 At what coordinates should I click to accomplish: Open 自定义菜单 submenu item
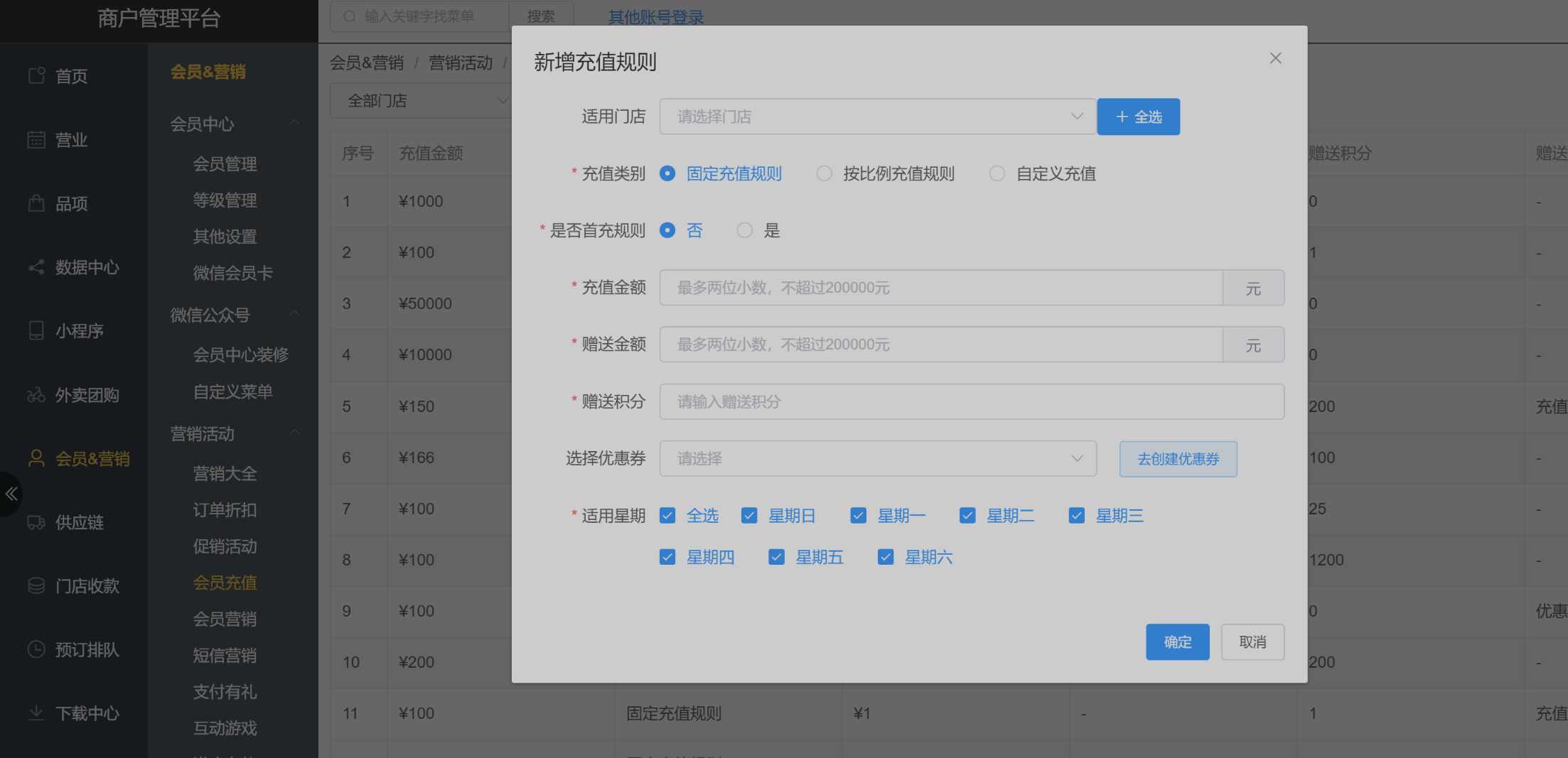click(233, 391)
